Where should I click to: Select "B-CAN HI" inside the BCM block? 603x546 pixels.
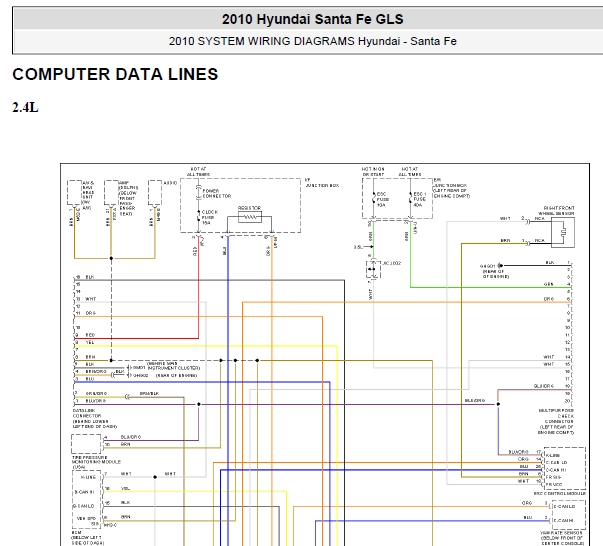(85, 492)
